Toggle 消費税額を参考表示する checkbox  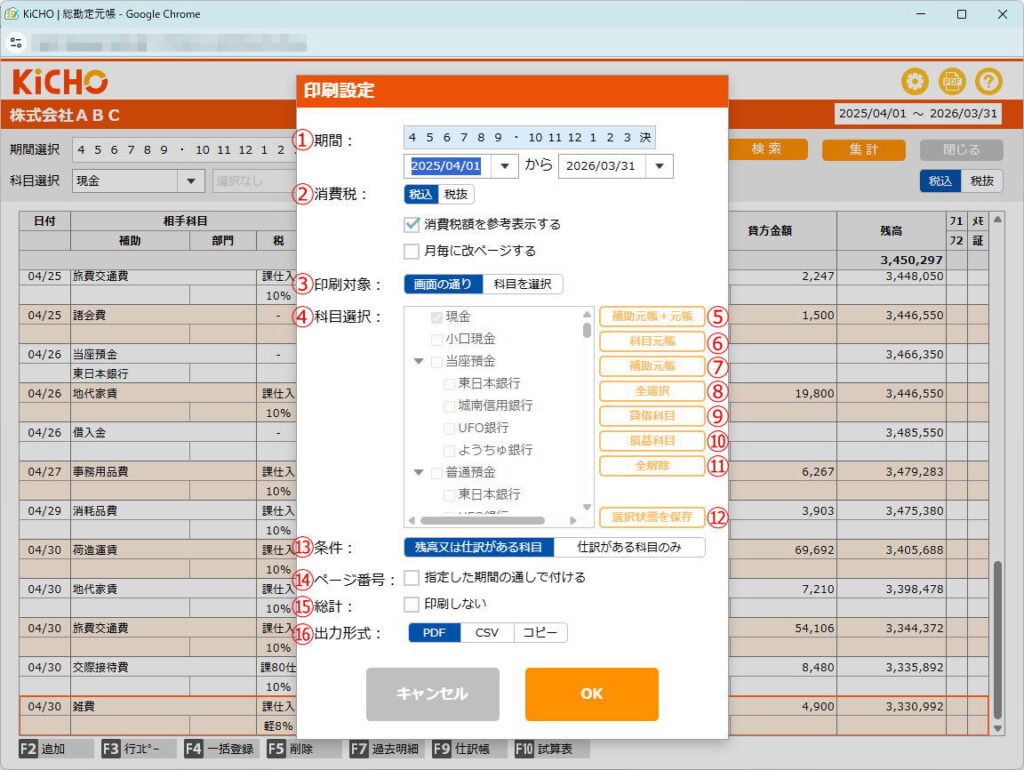pyautogui.click(x=411, y=224)
